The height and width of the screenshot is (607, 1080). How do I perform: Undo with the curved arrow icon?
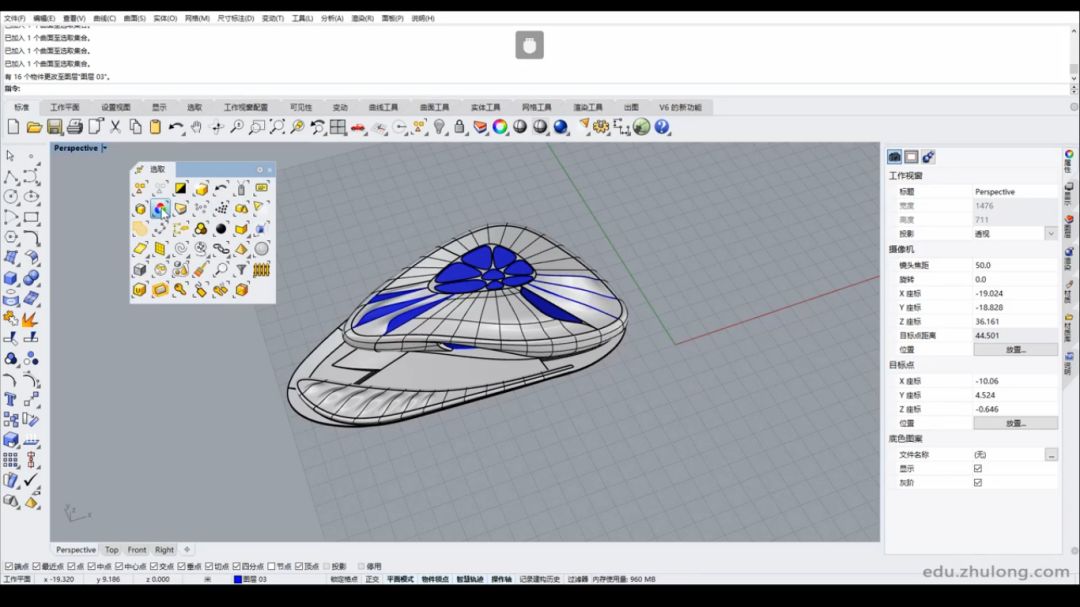tap(176, 127)
